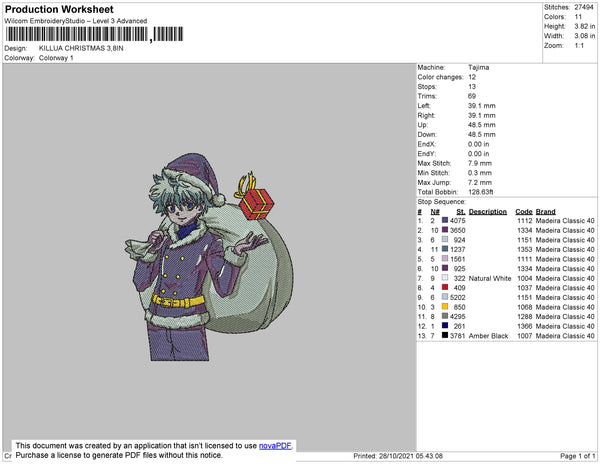
Task: Select the purple swatch beside 3650 stitches
Action: (445, 230)
